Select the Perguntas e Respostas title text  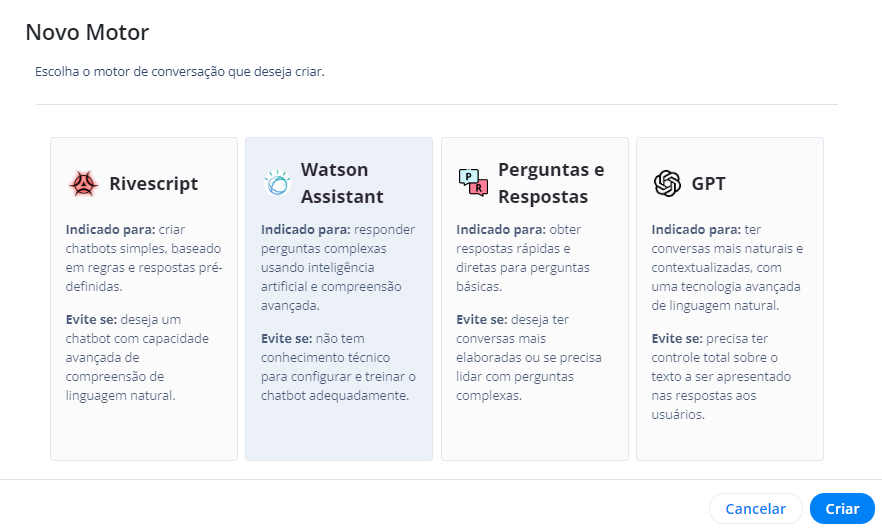(x=551, y=183)
